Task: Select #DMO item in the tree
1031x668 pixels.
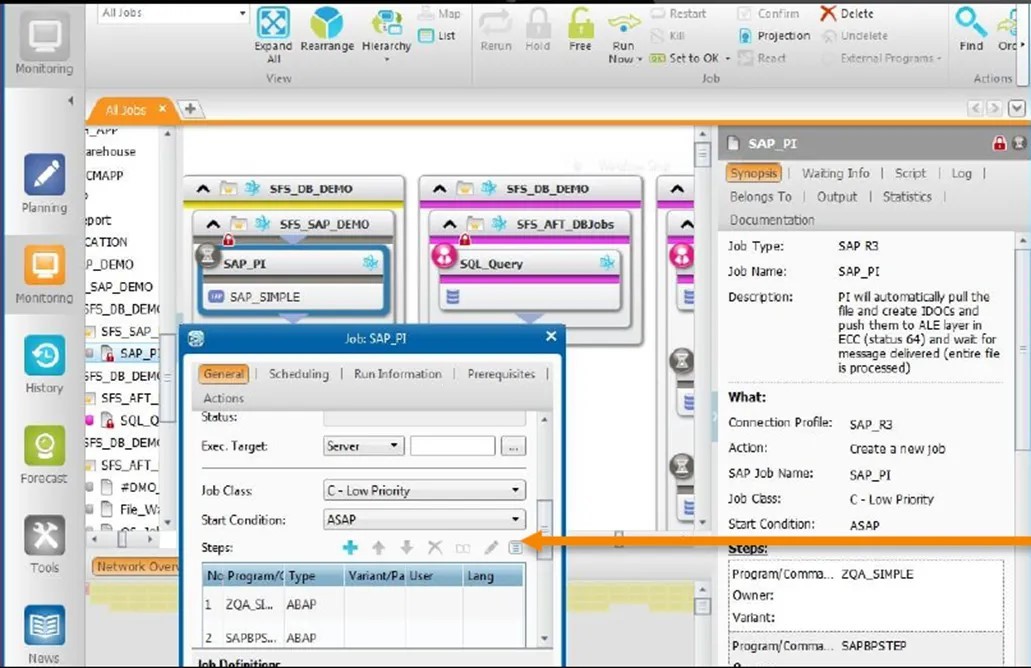Action: [x=139, y=487]
